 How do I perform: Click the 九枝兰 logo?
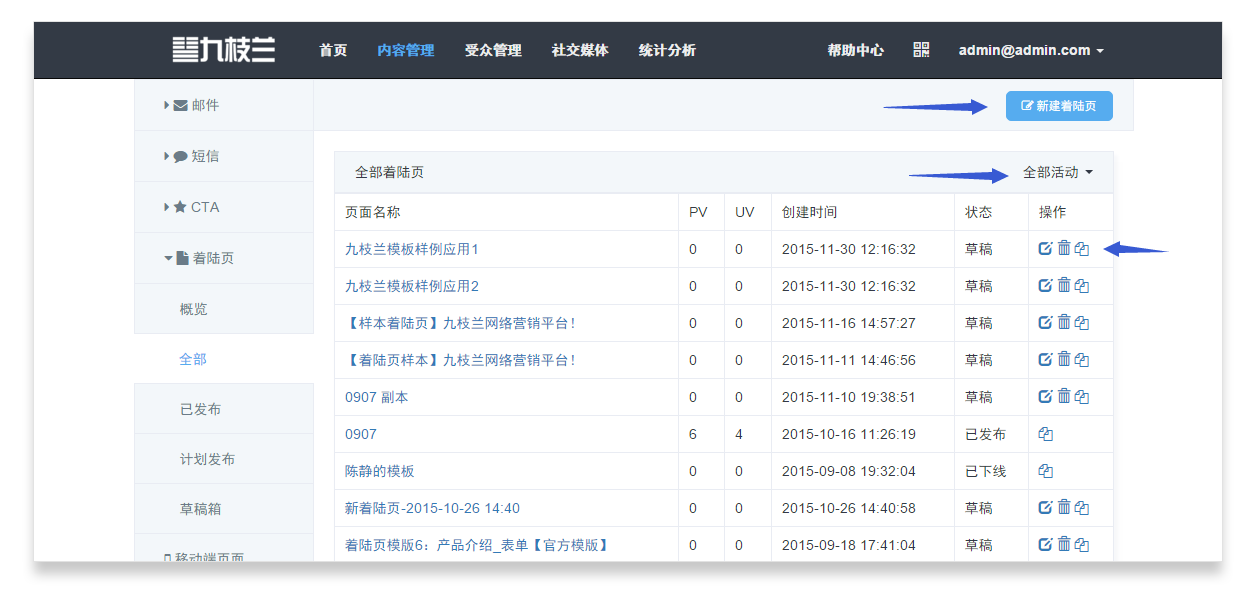[224, 50]
